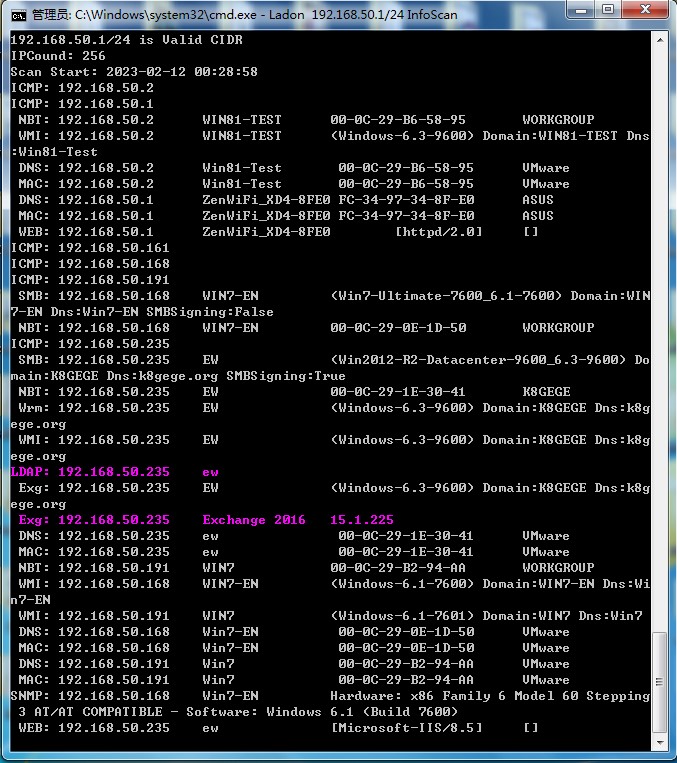Click "[Microsoft-IIS/8.5]" in the WEB row
Image resolution: width=677 pixels, height=763 pixels.
point(406,728)
